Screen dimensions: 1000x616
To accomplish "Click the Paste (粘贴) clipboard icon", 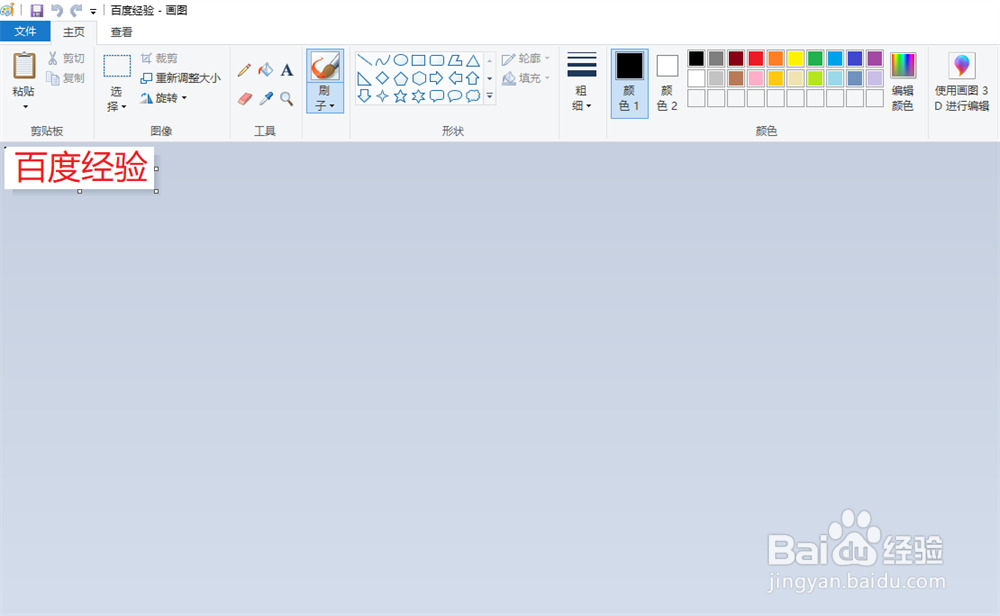I will (24, 66).
